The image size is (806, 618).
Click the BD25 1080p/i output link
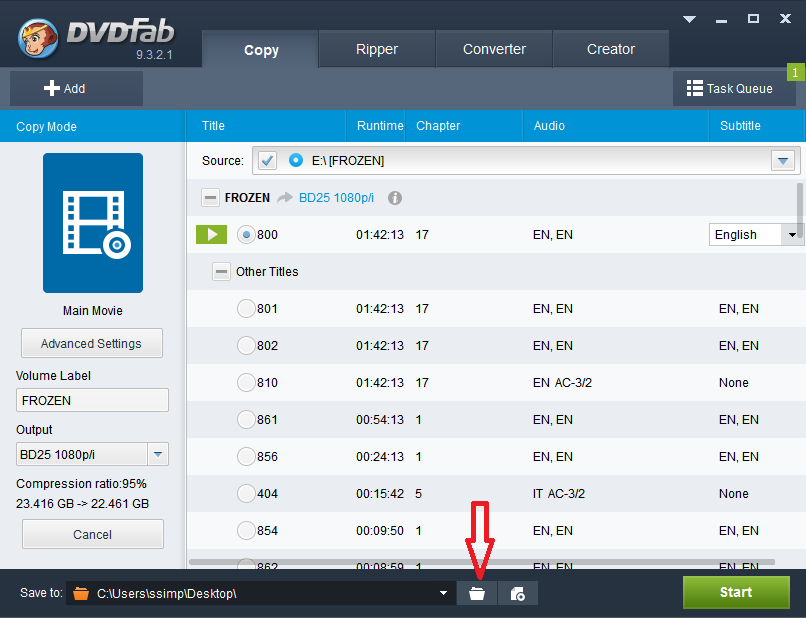[x=336, y=198]
